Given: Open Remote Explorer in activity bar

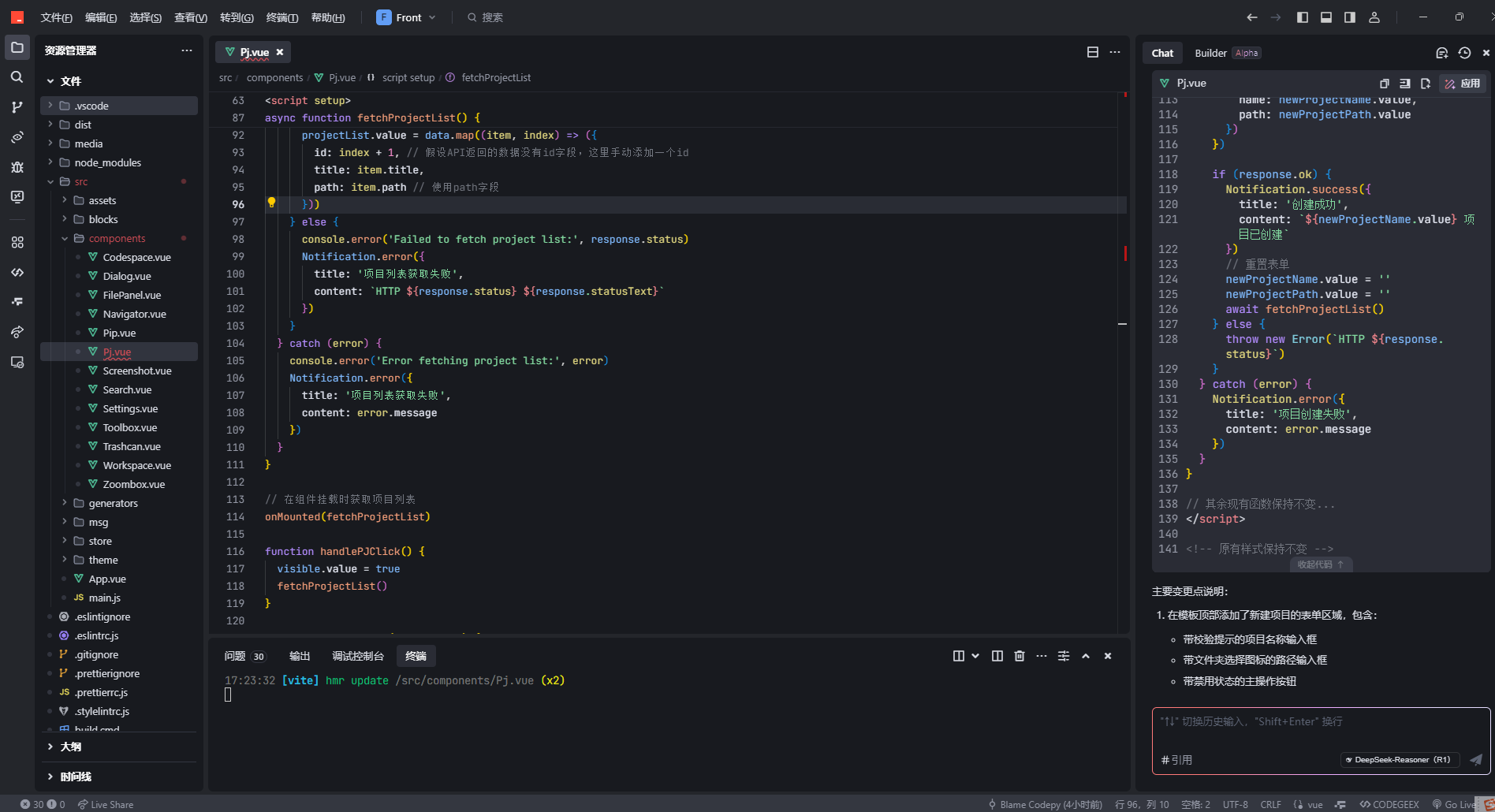Looking at the screenshot, I should (x=17, y=196).
